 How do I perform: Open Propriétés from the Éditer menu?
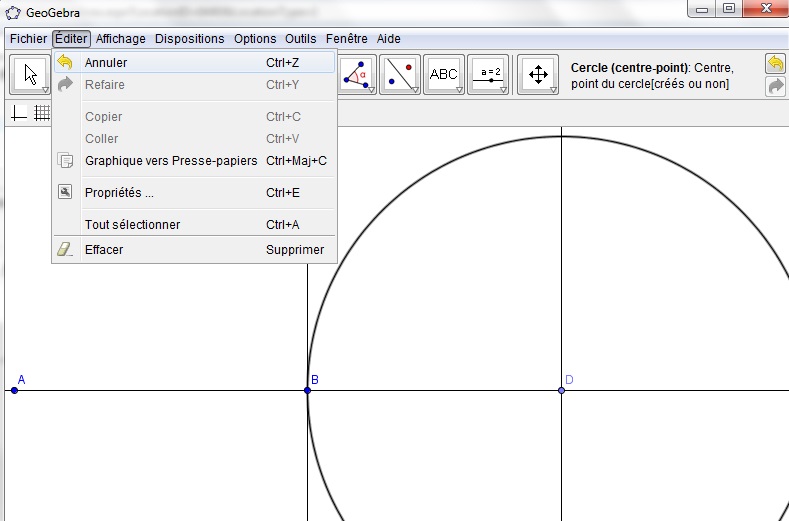(x=119, y=192)
